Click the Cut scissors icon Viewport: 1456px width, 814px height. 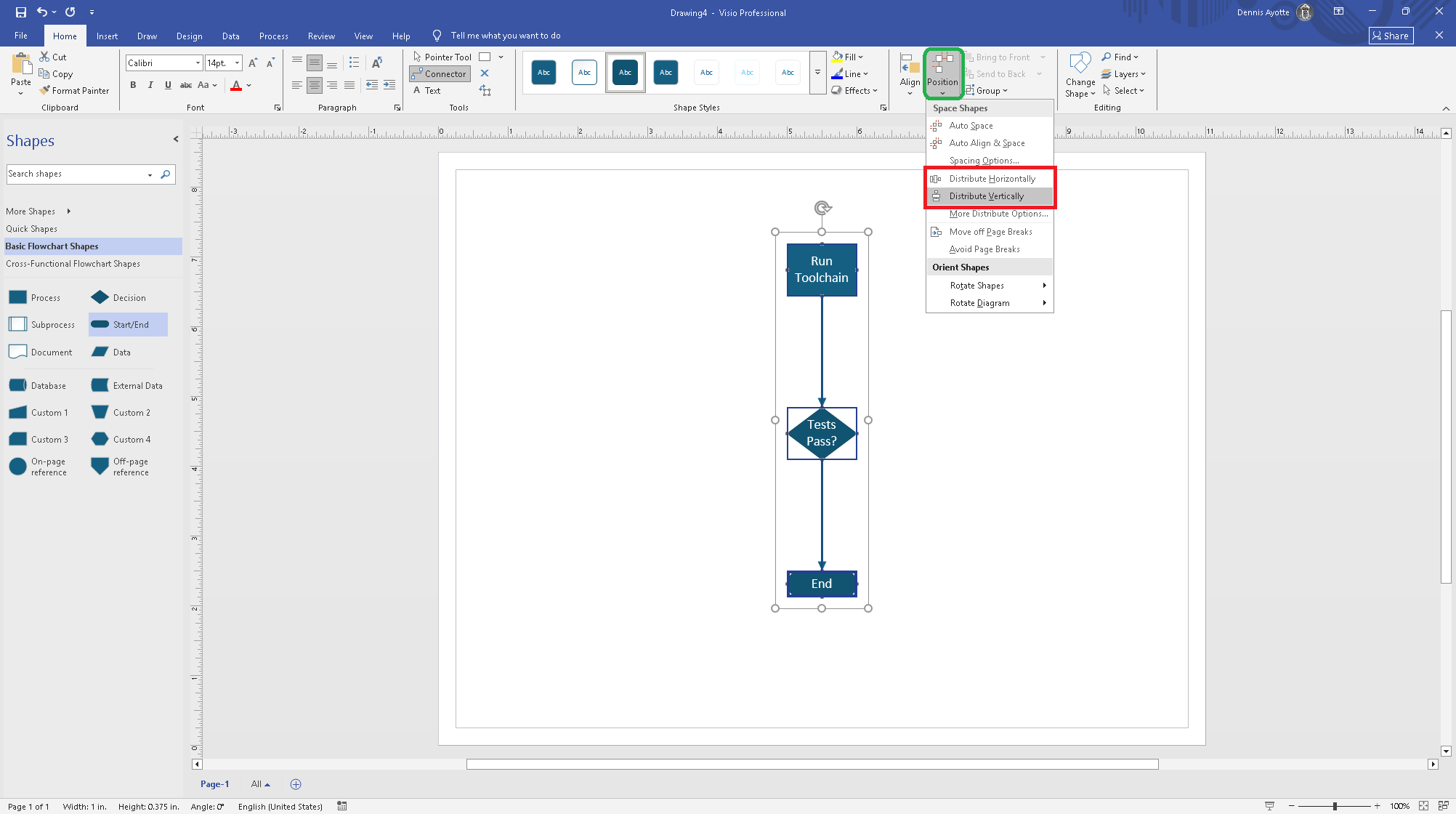point(44,57)
